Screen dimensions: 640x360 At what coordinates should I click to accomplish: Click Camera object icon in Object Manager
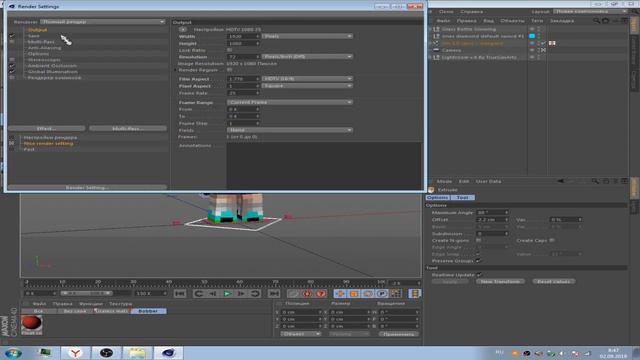tap(436, 50)
